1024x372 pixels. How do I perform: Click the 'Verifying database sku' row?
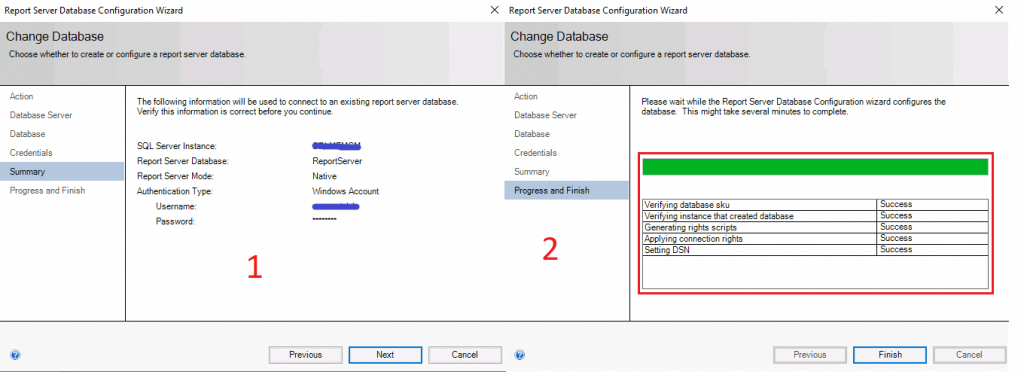coord(815,205)
